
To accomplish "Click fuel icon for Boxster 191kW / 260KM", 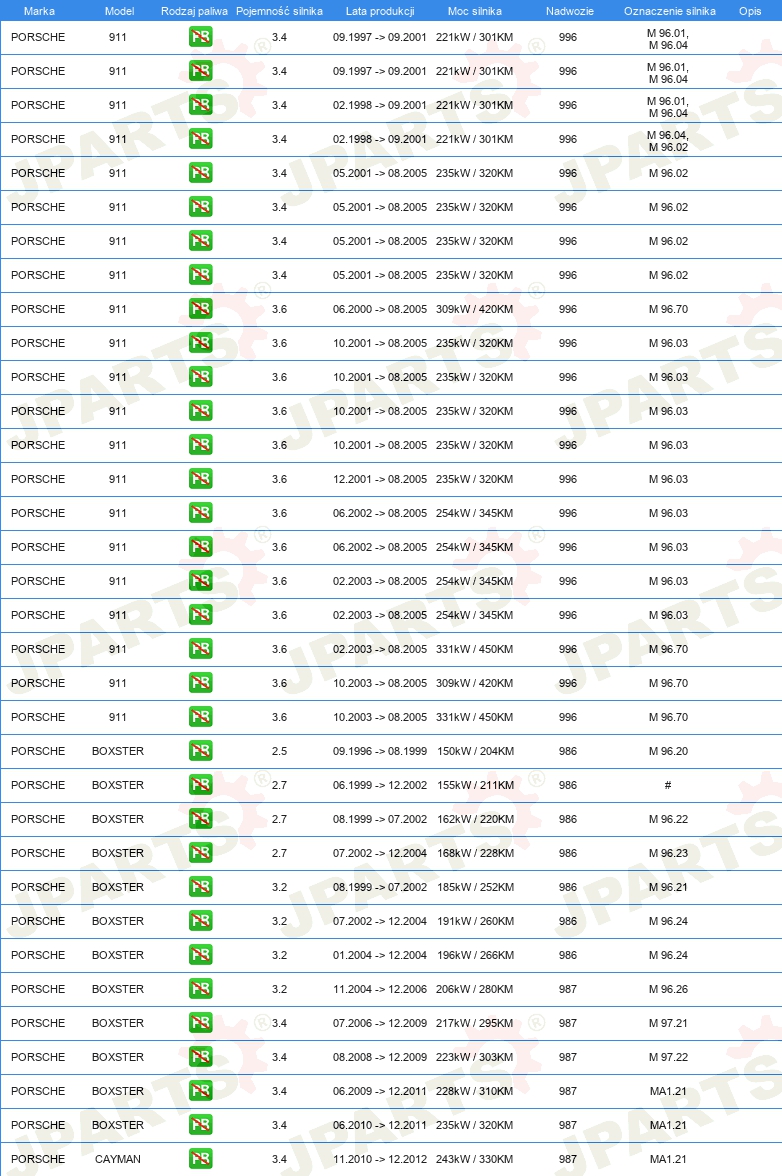I will click(200, 921).
